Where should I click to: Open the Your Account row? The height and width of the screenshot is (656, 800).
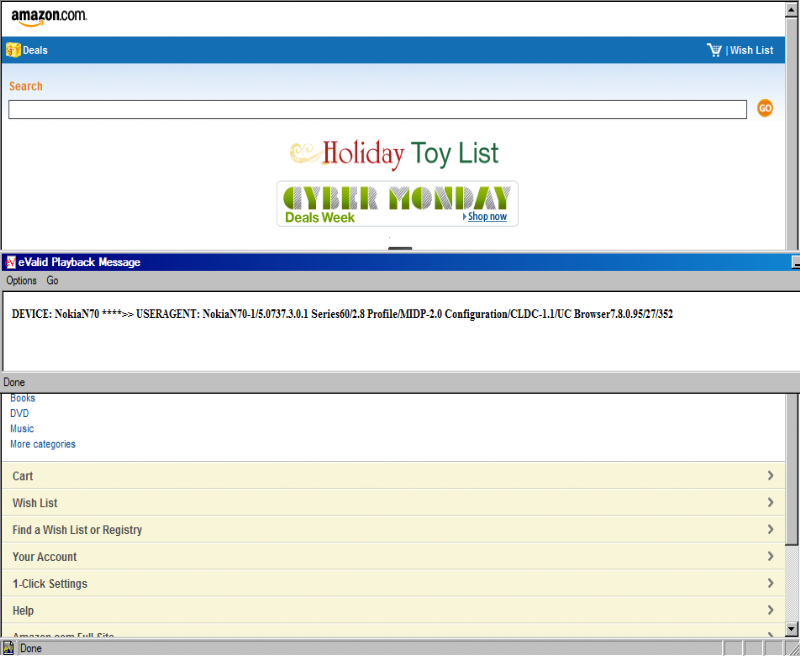(x=393, y=557)
